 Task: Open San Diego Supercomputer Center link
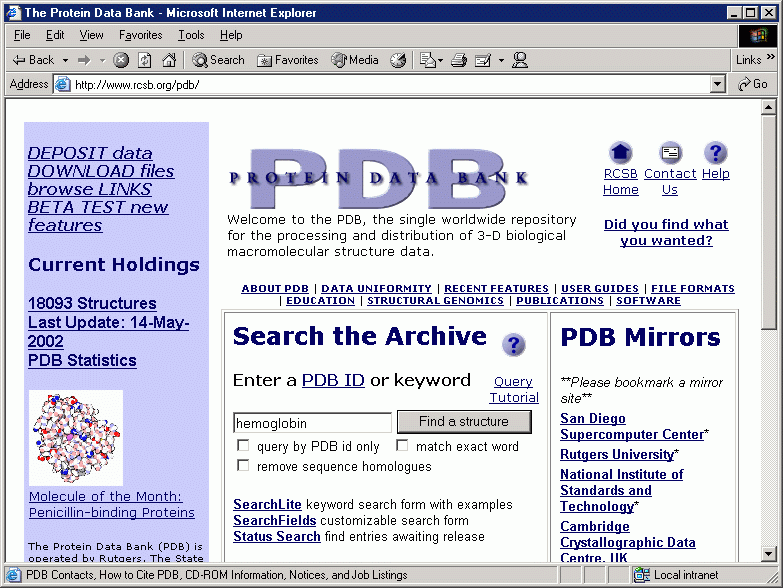[x=632, y=426]
